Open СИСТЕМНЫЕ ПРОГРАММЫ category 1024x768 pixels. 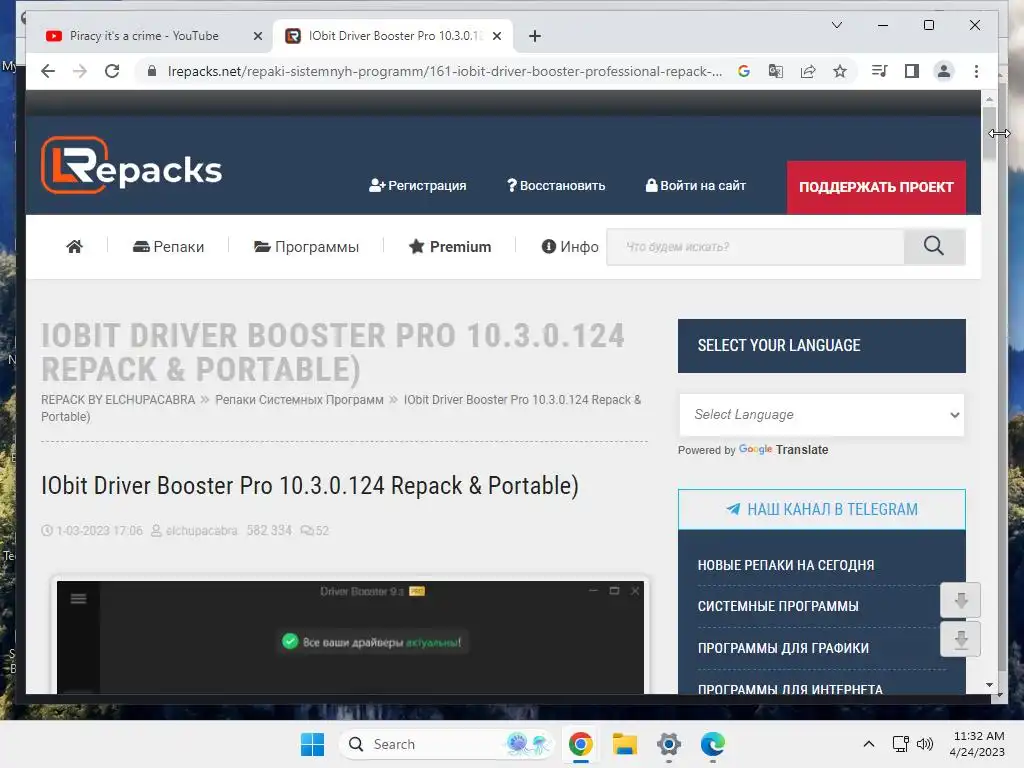(778, 606)
